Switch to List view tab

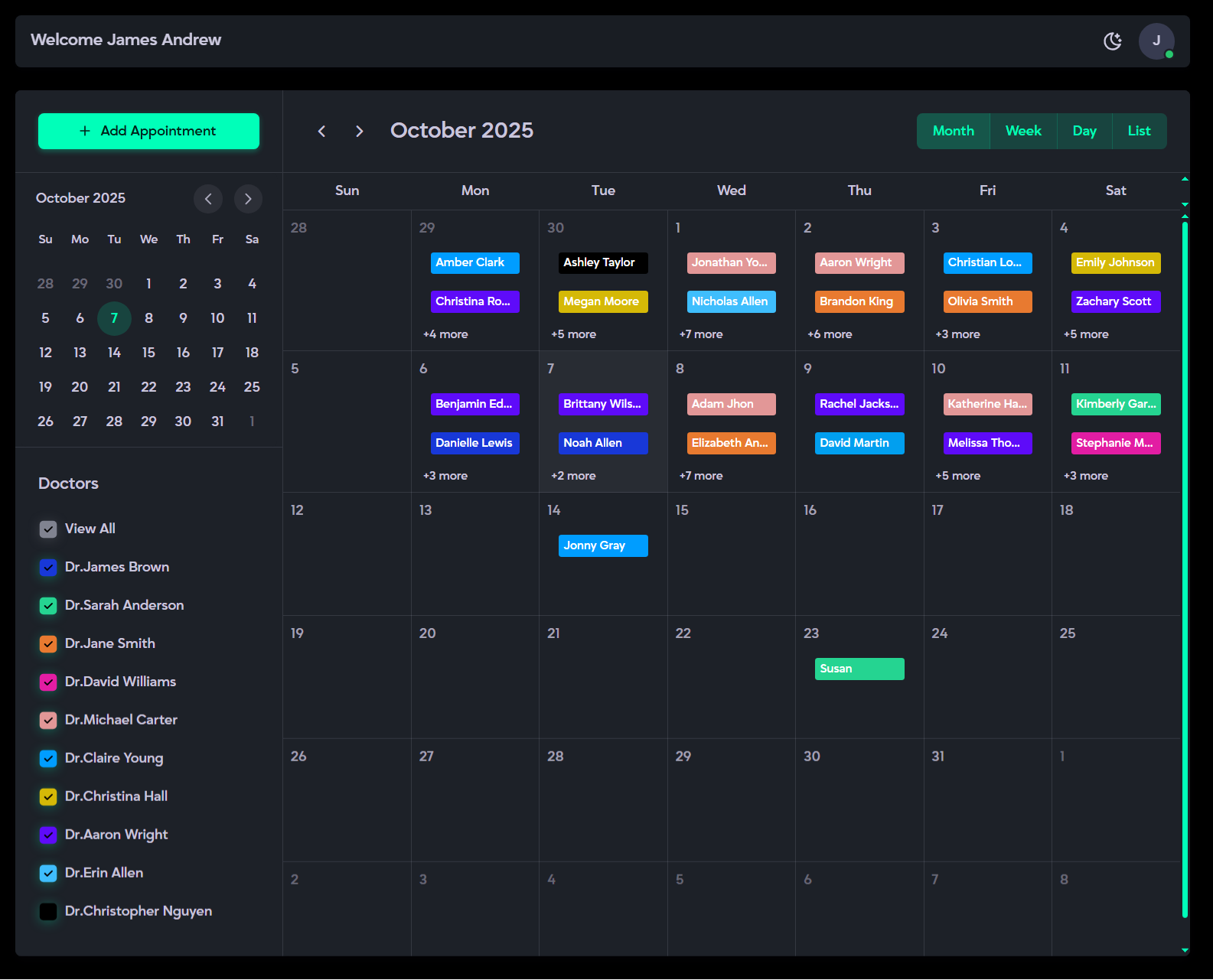click(1139, 131)
